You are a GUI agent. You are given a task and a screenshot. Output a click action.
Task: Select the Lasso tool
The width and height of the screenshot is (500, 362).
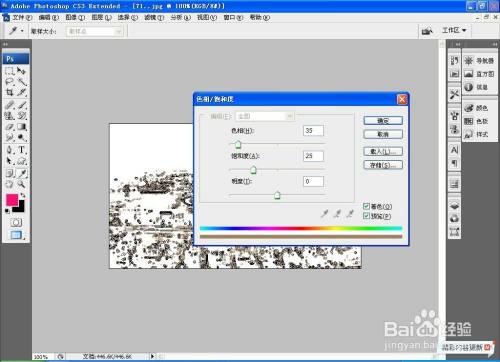click(x=9, y=82)
